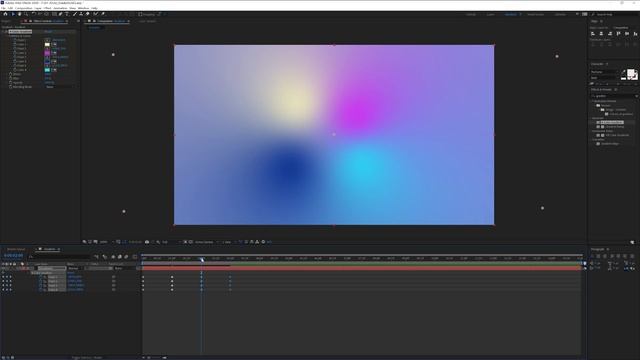Hide the layer using timeline eye toggle
Viewport: 640px width, 360px height.
tap(3, 268)
